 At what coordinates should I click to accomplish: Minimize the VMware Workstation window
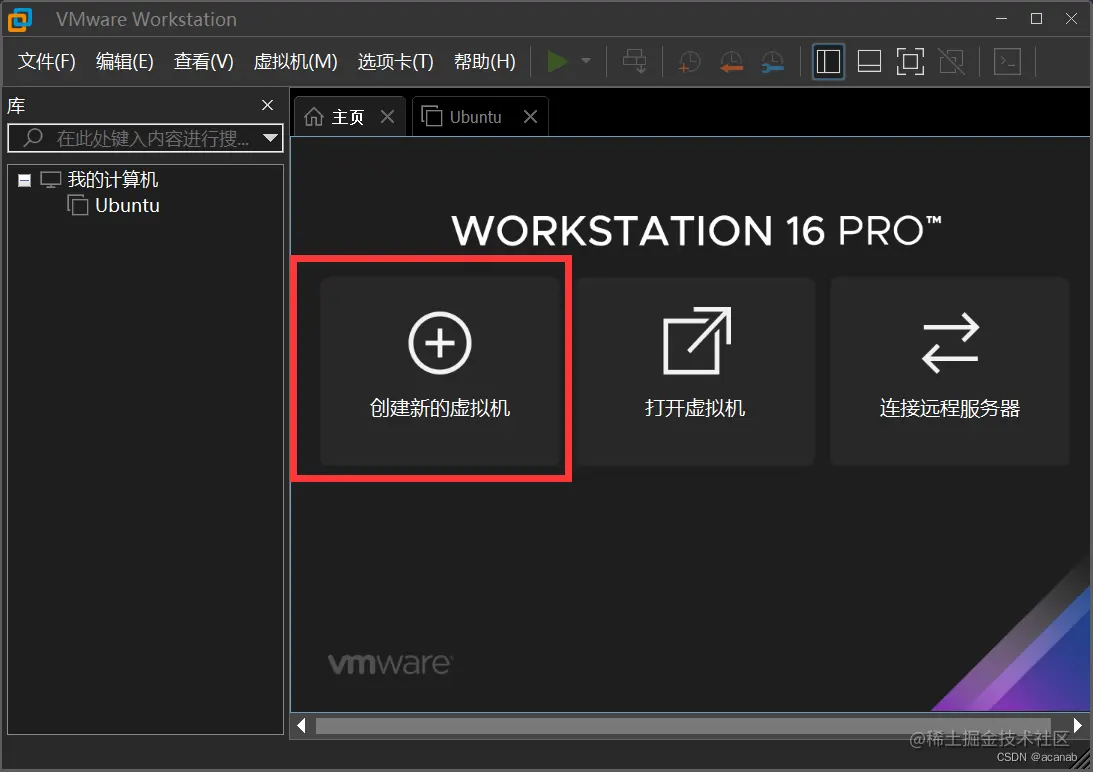point(1002,19)
